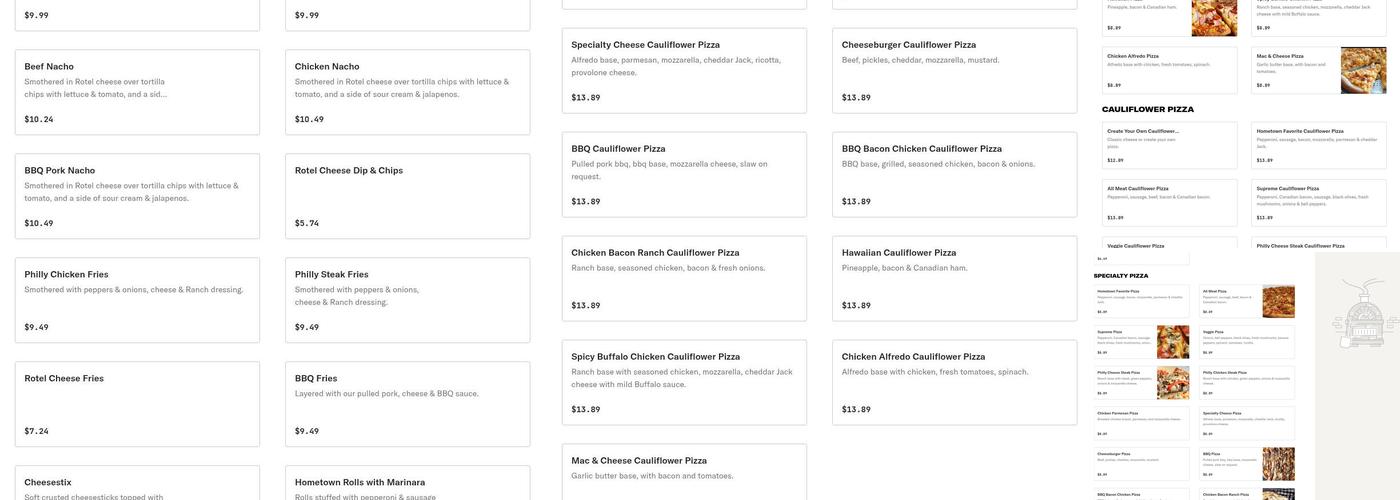Select the Rotel Cheese Fries card

coord(137,404)
